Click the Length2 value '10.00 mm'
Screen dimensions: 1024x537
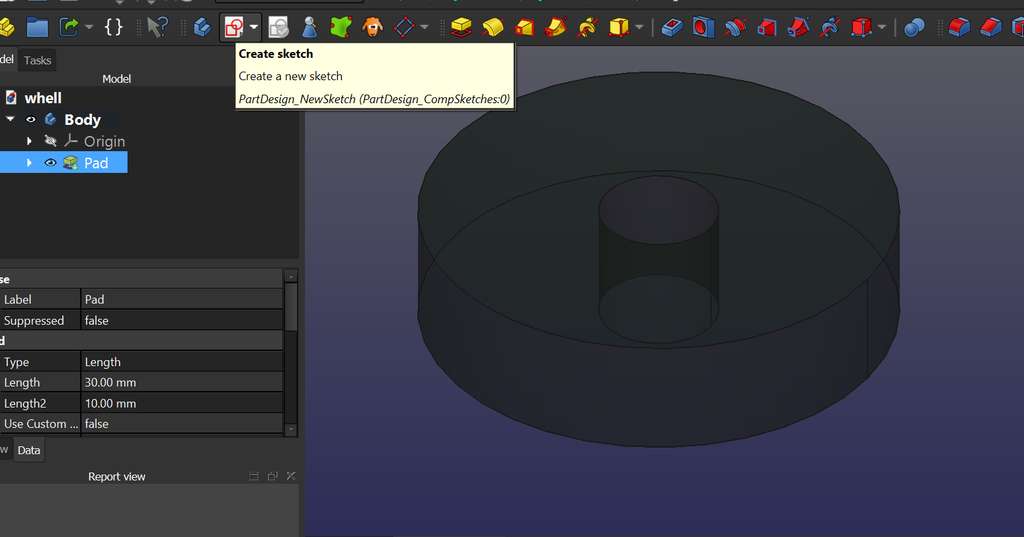tap(182, 403)
